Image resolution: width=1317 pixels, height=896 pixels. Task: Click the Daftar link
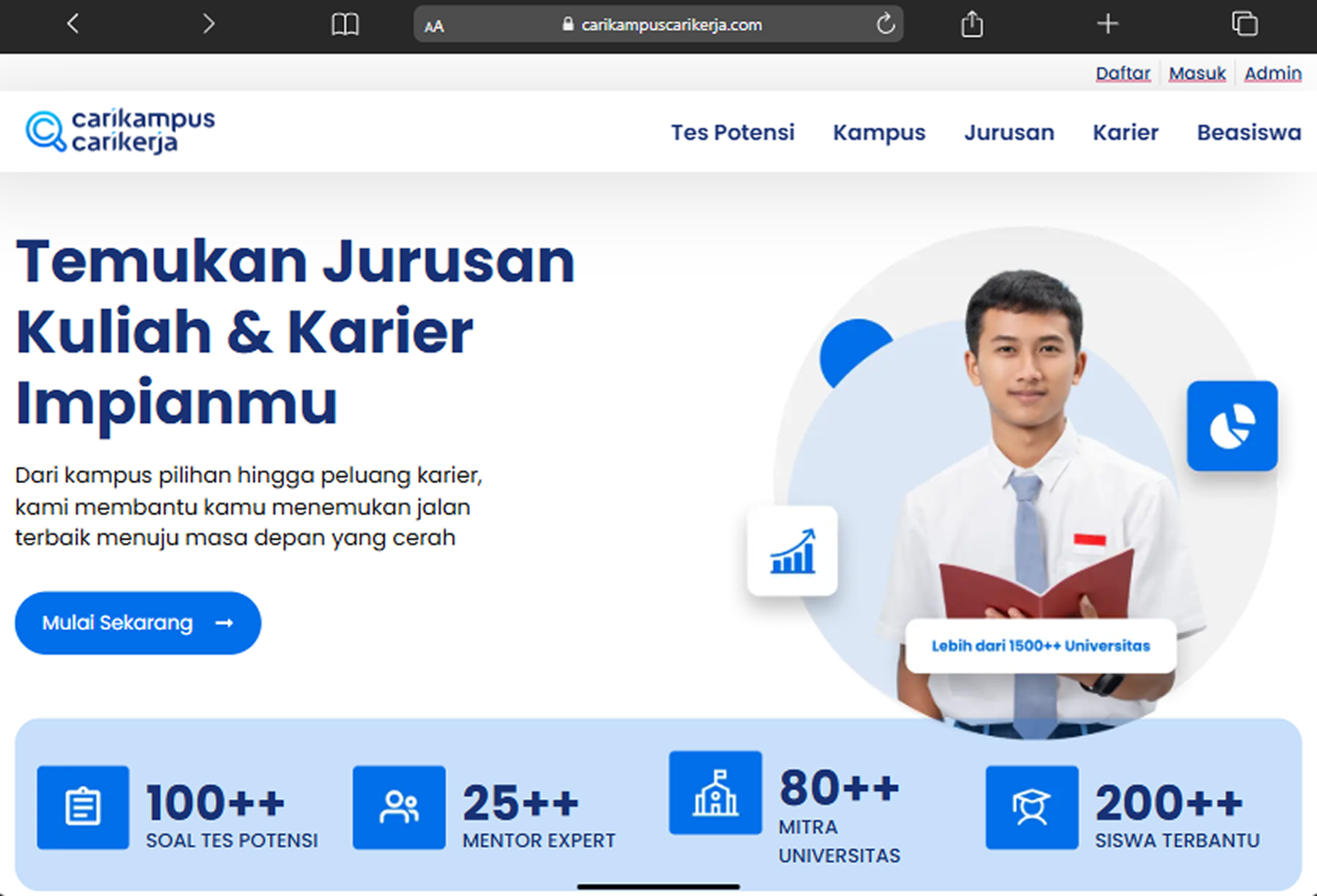click(1122, 73)
